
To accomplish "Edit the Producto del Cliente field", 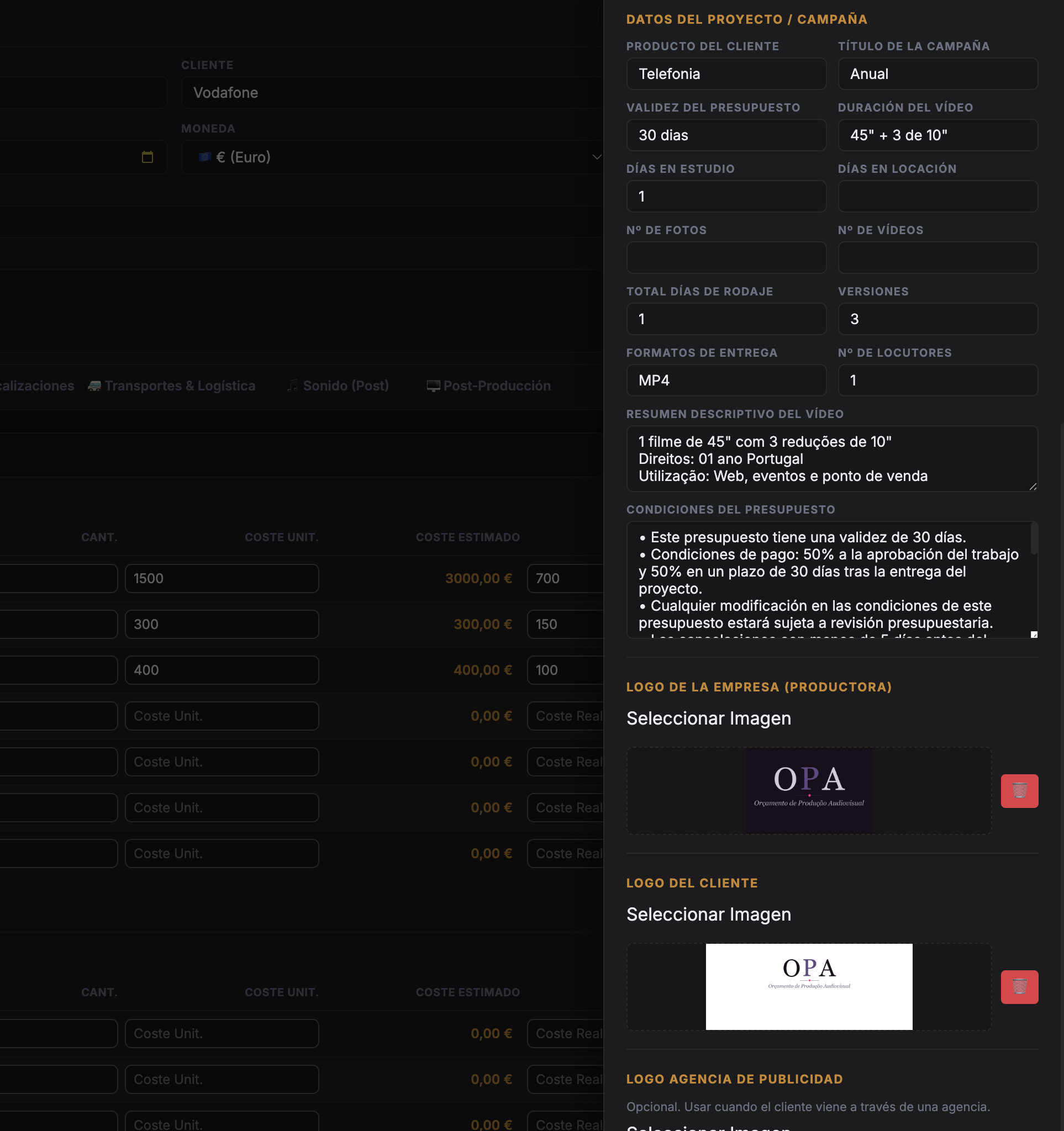I will pyautogui.click(x=726, y=74).
